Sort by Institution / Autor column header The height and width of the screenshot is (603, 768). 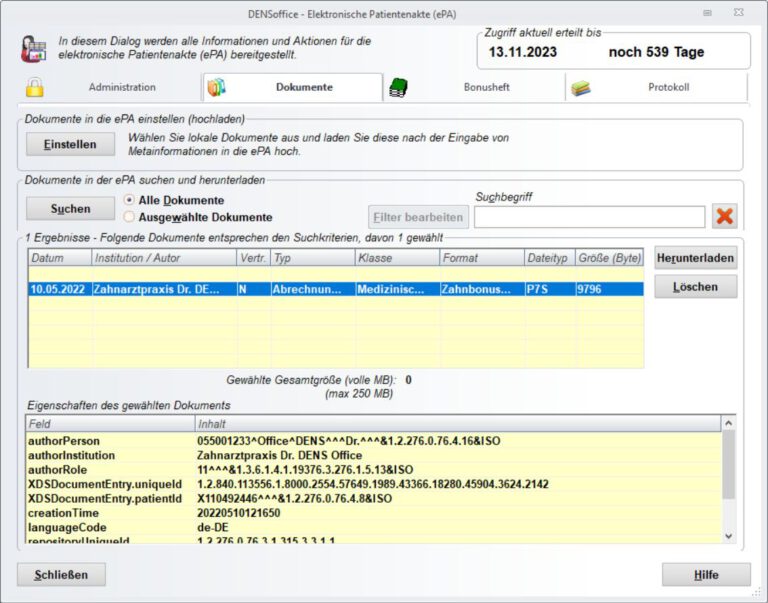pyautogui.click(x=164, y=258)
